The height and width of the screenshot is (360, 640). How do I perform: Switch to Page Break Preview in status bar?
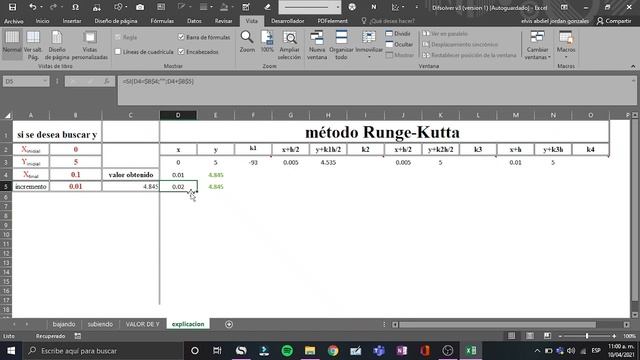(547, 336)
